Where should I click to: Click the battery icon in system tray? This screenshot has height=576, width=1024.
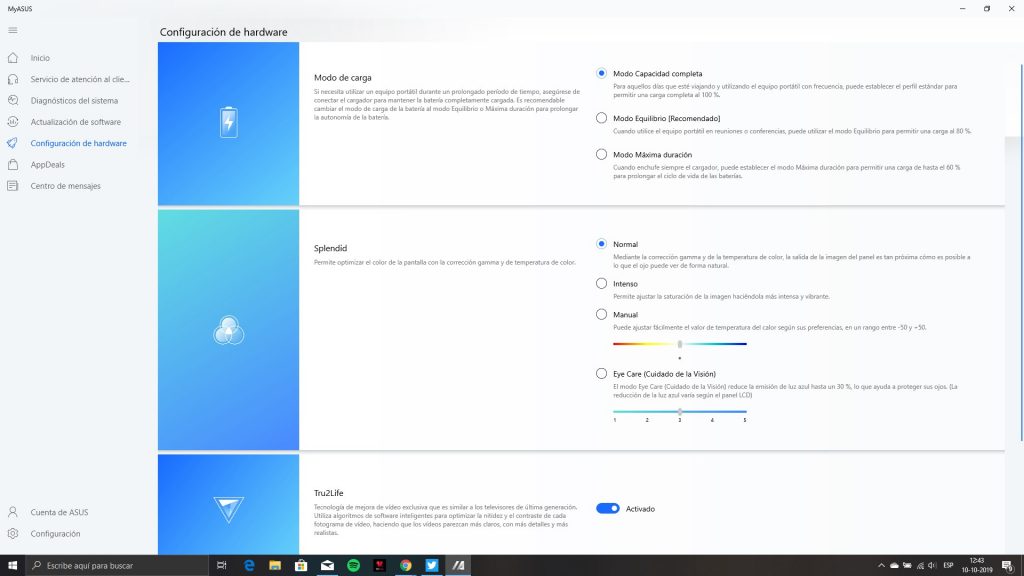click(906, 566)
